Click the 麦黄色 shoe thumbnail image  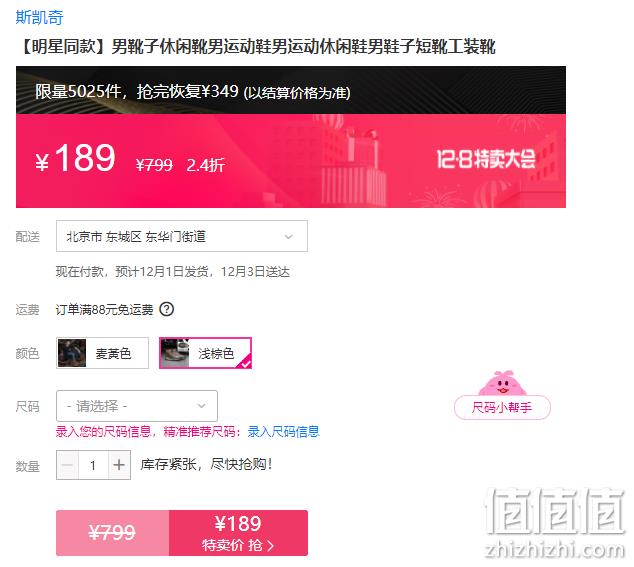pos(72,353)
